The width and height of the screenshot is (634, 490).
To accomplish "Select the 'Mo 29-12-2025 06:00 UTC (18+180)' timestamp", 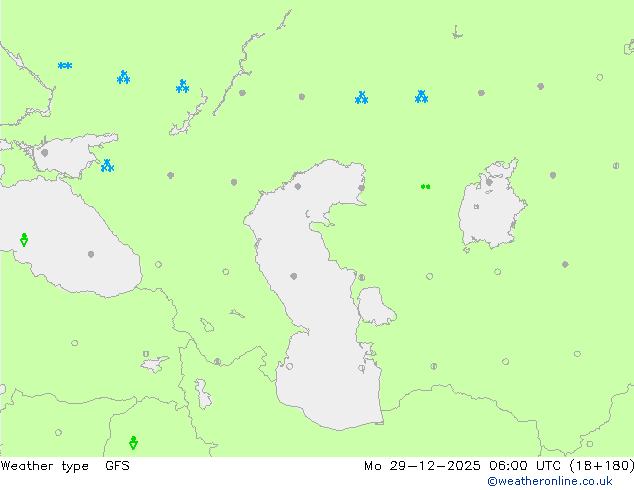I will pyautogui.click(x=499, y=466).
